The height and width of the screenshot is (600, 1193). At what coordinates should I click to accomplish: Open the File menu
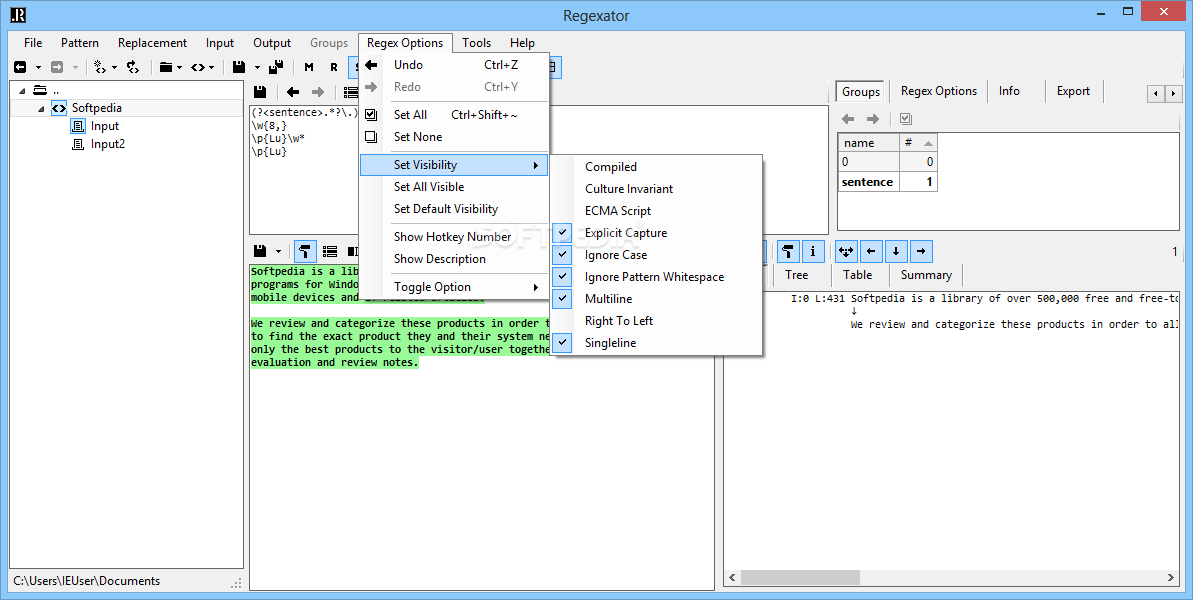pos(33,43)
